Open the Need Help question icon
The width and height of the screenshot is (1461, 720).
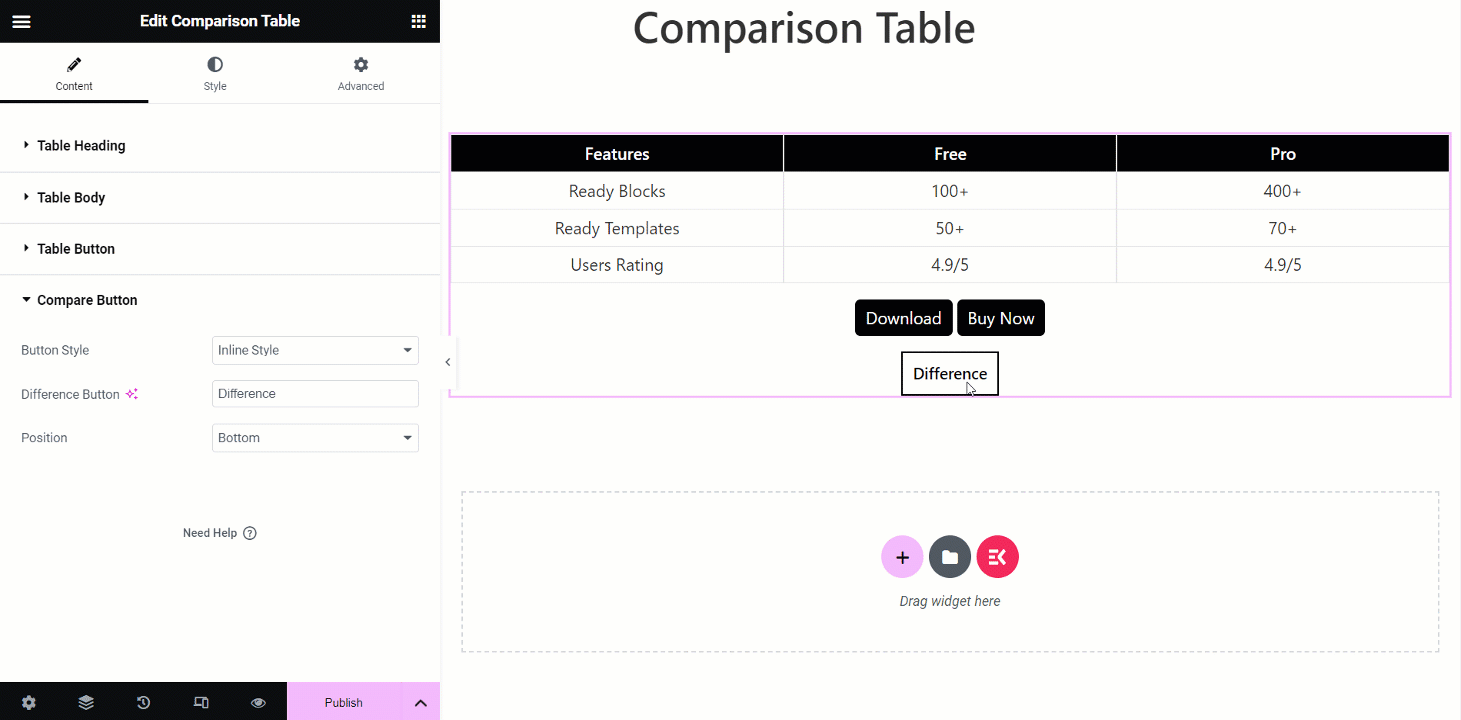point(250,533)
